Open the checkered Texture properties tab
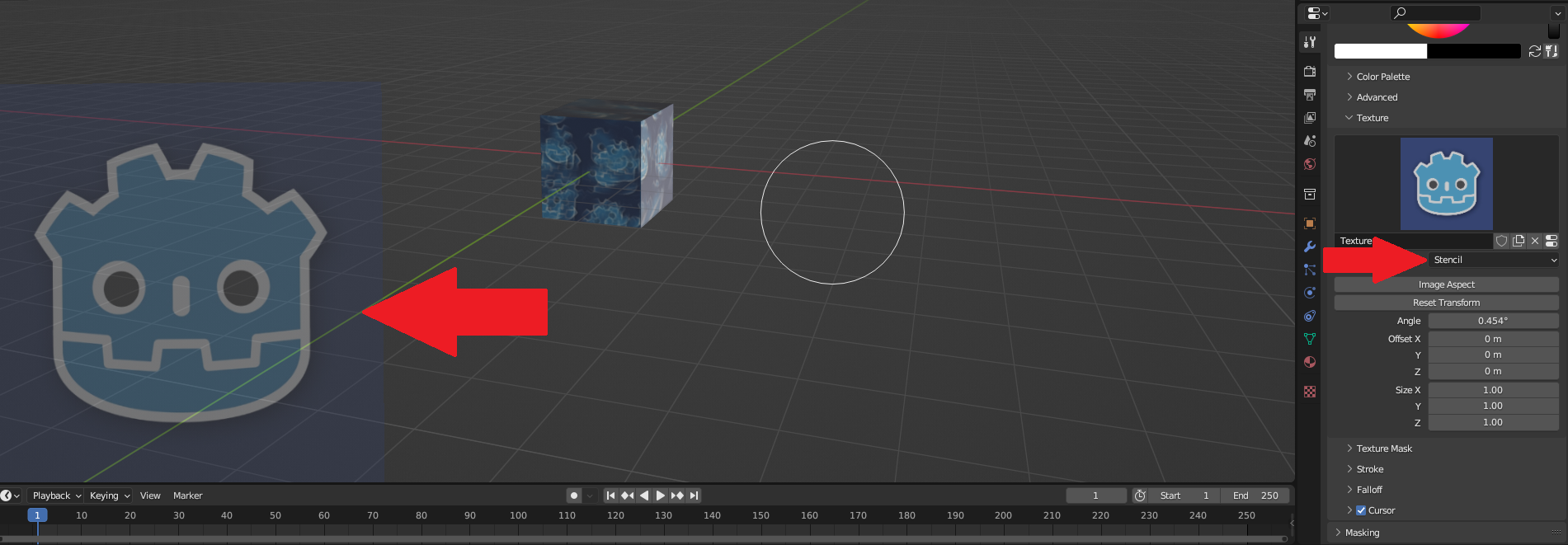 coord(1310,392)
